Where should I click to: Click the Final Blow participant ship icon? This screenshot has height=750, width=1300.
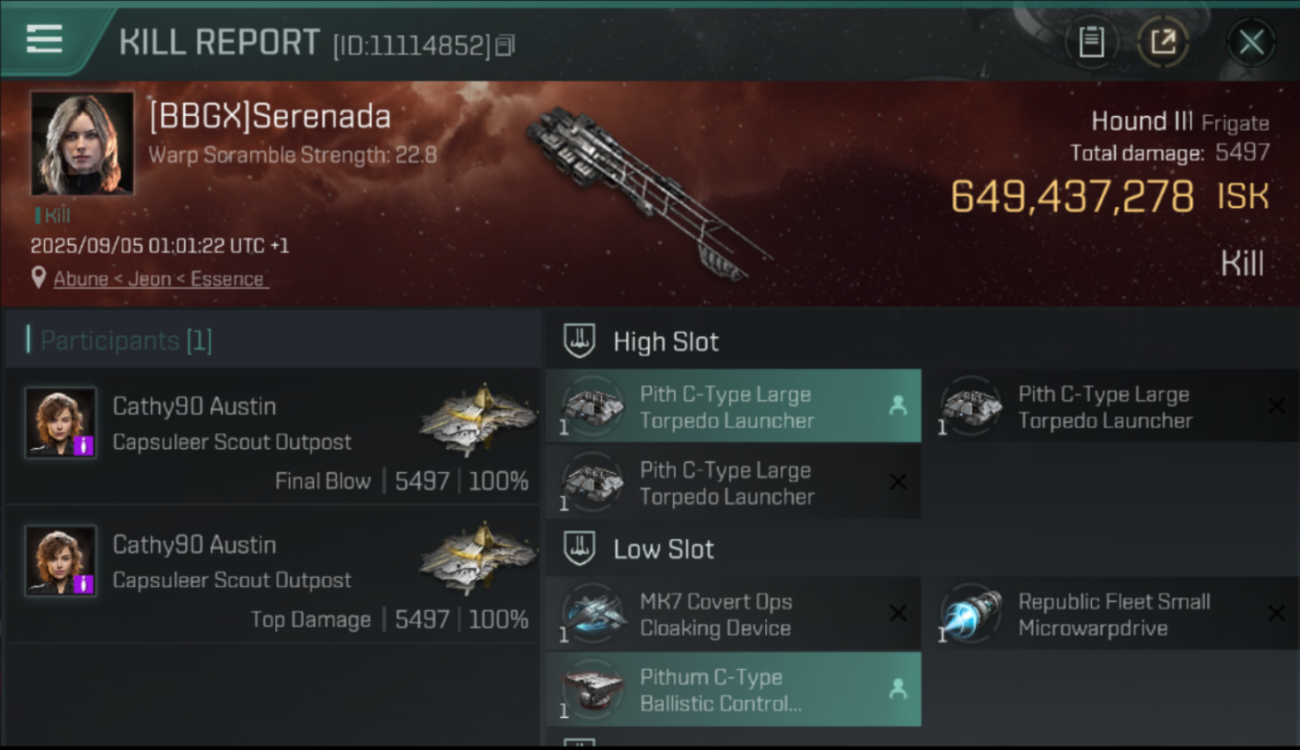point(478,421)
